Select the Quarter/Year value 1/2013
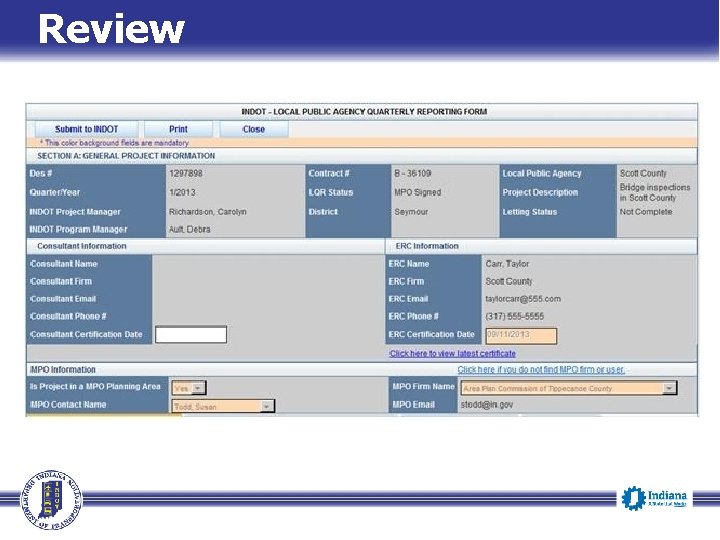The image size is (720, 540). pos(182,192)
